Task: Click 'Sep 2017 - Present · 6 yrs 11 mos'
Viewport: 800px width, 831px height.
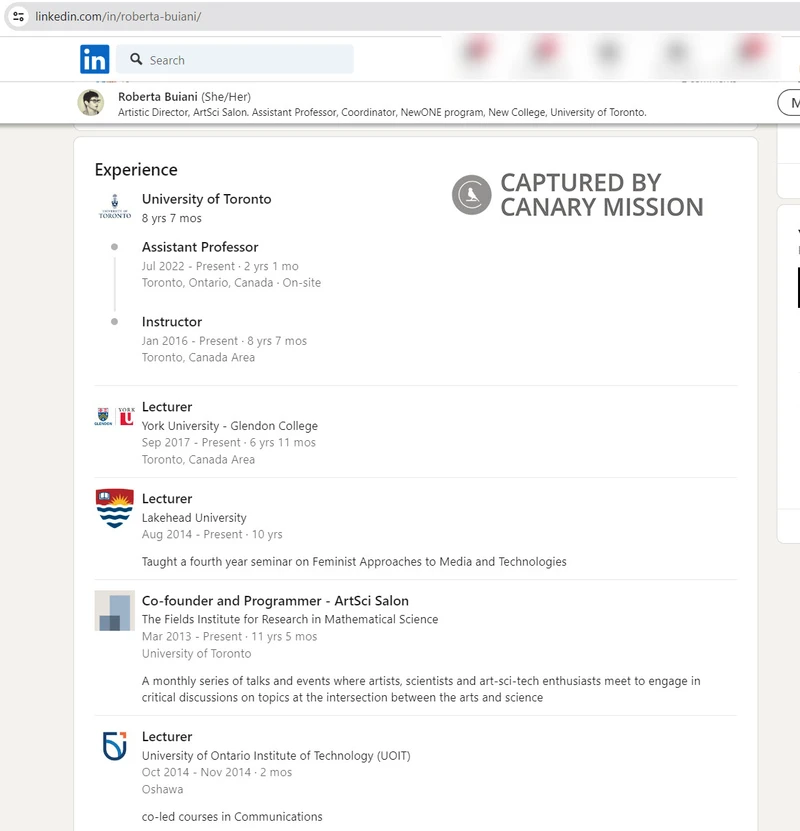Action: click(228, 443)
